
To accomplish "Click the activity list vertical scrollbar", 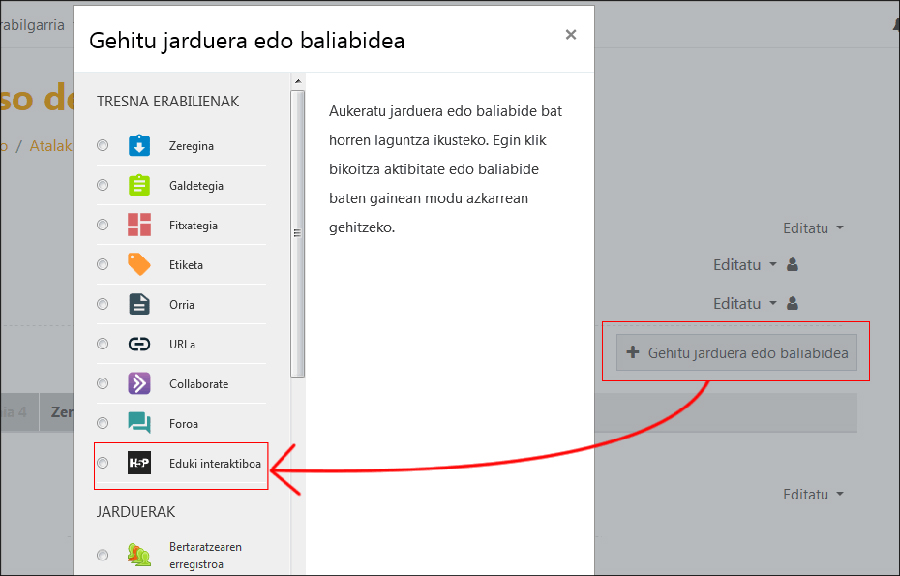I will (x=297, y=230).
